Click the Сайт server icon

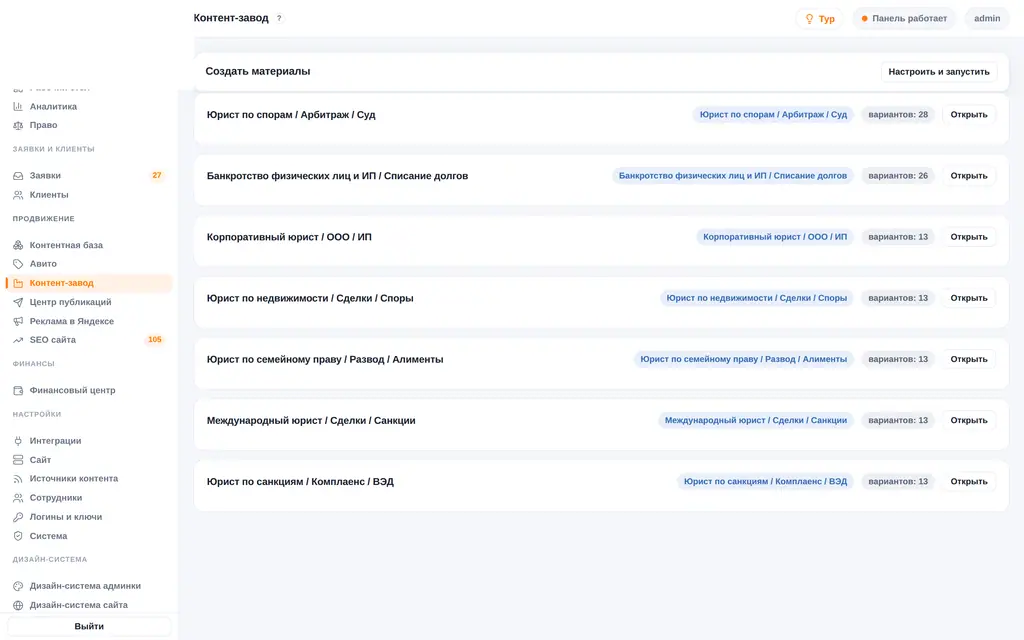click(18, 460)
